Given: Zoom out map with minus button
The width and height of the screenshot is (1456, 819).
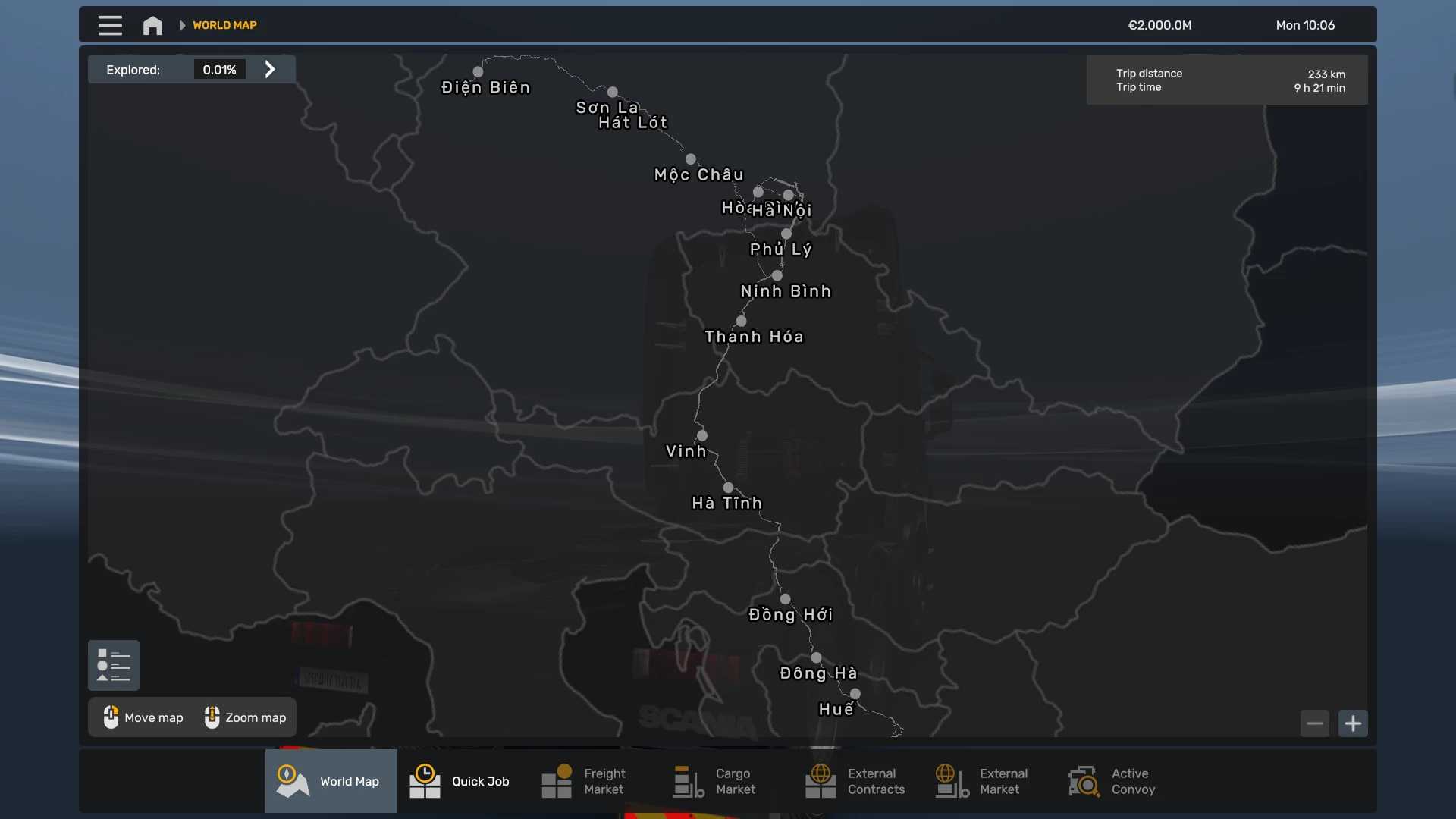Looking at the screenshot, I should pos(1314,723).
